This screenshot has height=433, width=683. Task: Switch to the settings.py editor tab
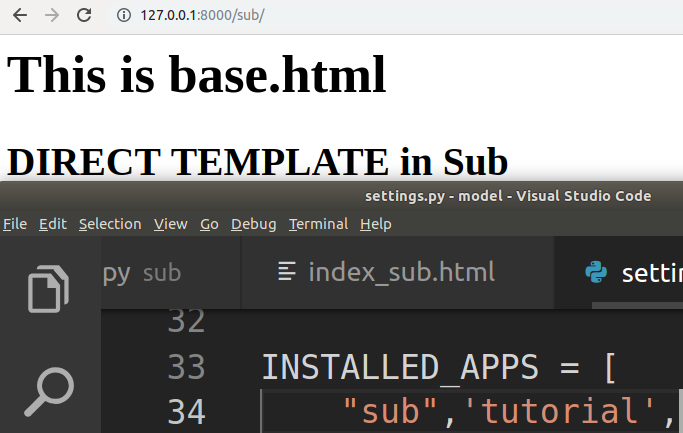[x=618, y=272]
